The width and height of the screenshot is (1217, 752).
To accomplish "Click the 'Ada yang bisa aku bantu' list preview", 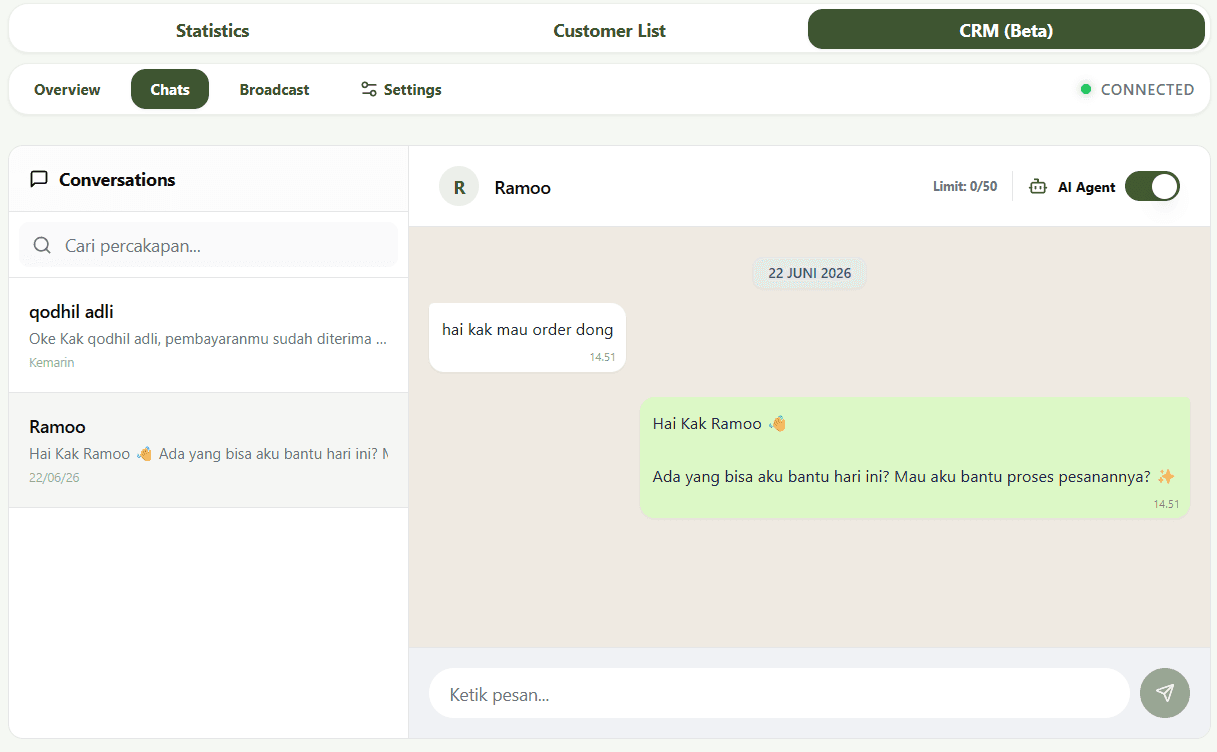I will click(x=208, y=454).
